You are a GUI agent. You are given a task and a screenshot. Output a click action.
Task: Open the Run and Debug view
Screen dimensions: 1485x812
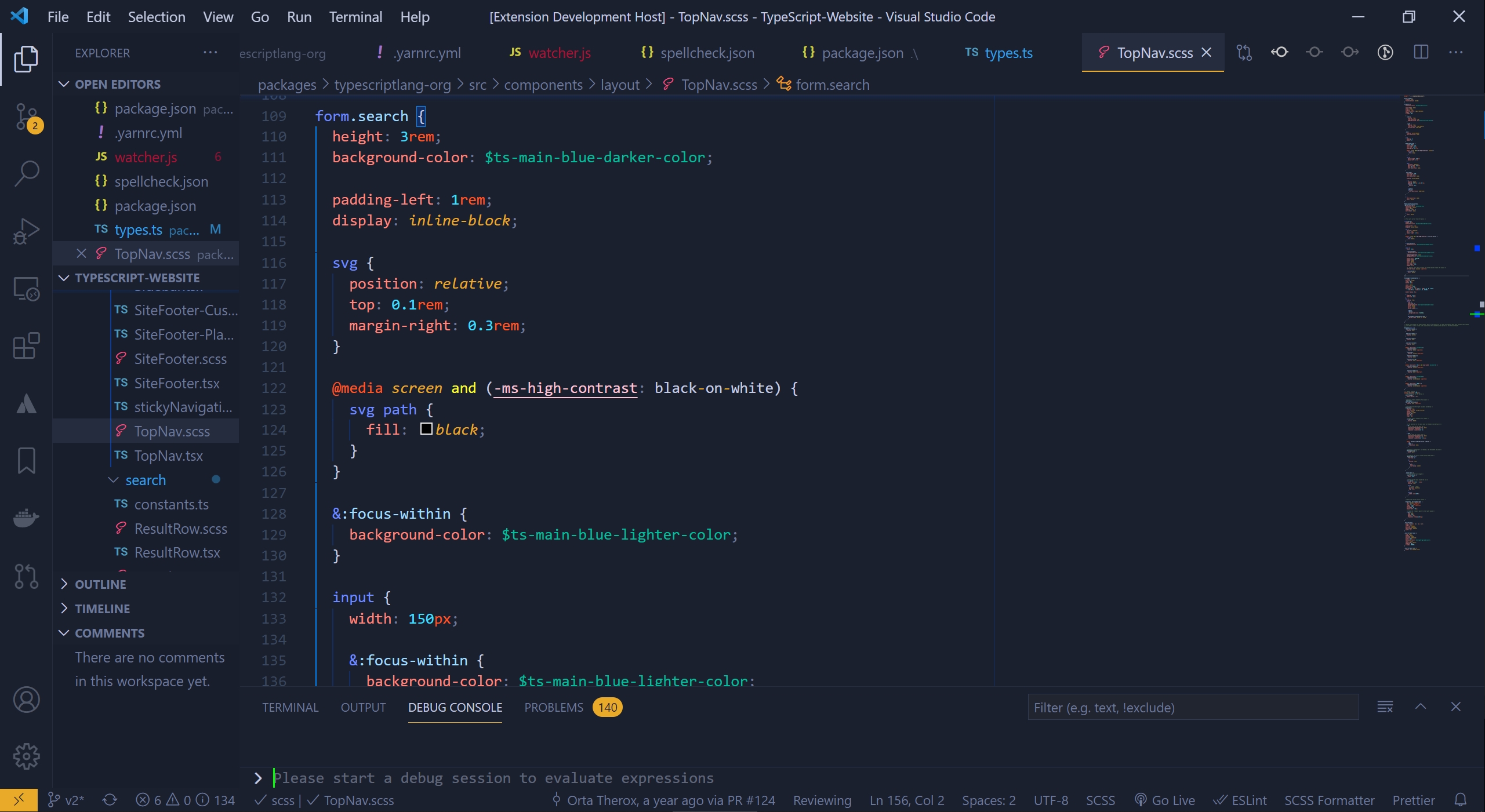[x=26, y=231]
